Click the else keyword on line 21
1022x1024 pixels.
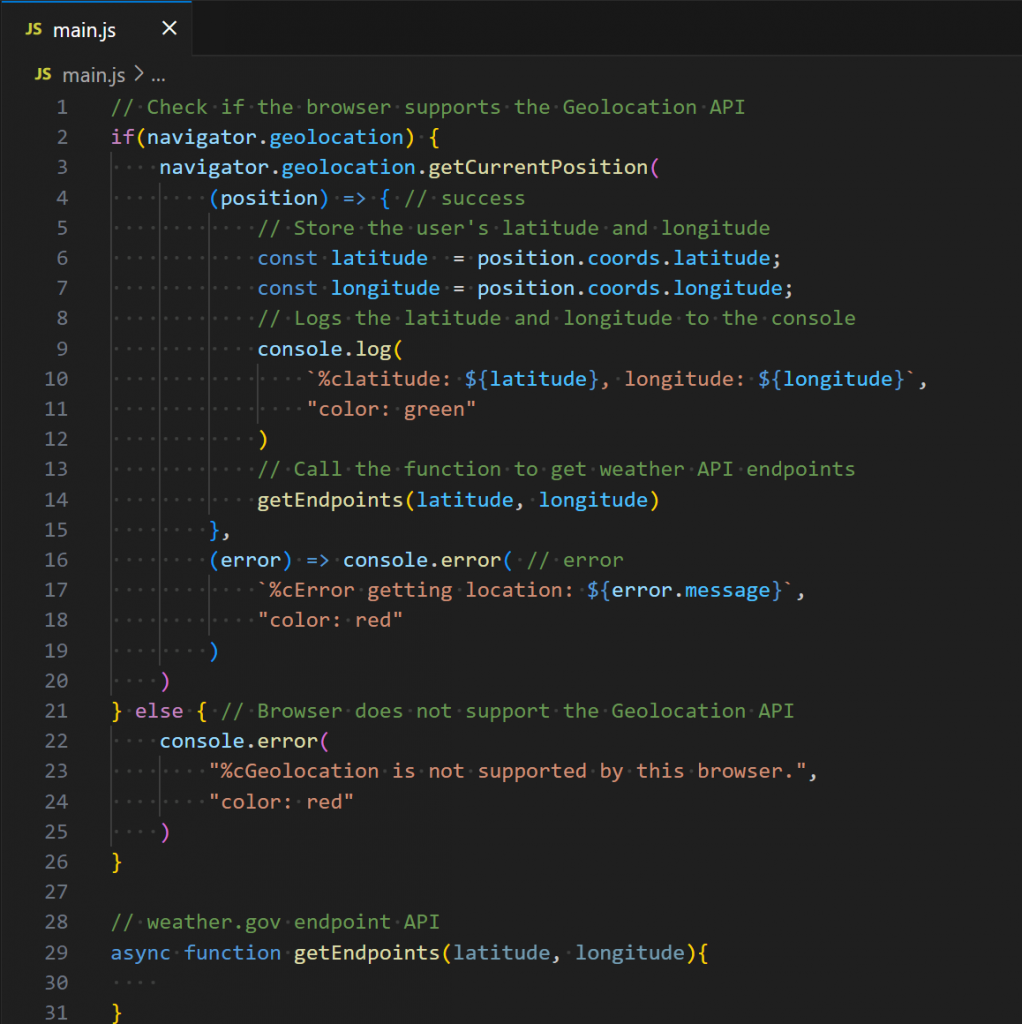(x=158, y=710)
